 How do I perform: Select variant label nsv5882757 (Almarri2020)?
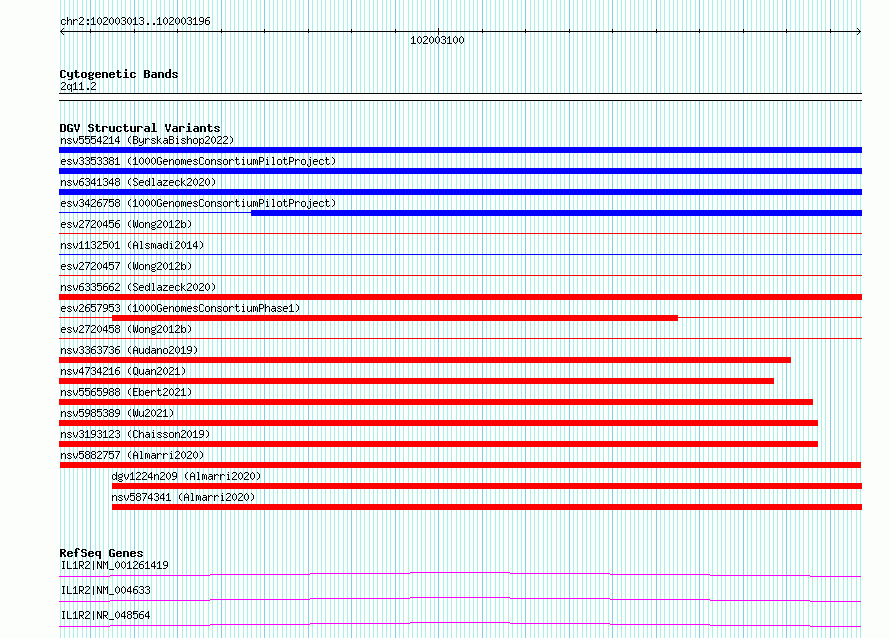[x=132, y=455]
